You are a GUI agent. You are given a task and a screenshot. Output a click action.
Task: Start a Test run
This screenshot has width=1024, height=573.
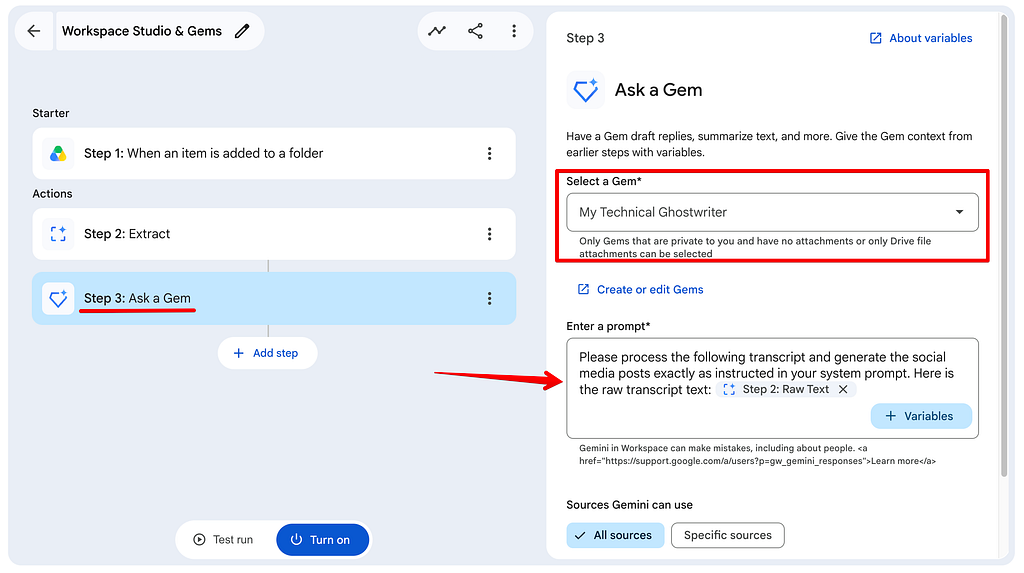(x=224, y=540)
